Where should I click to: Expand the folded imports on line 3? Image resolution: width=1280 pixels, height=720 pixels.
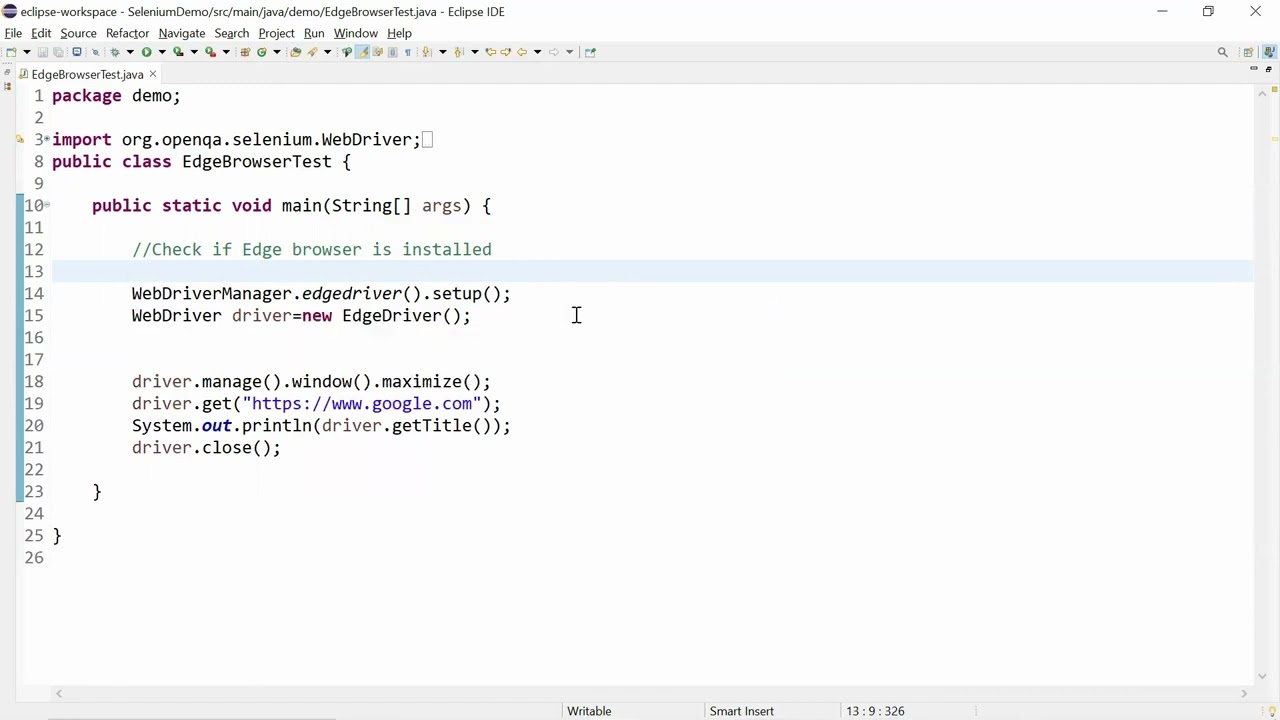(47, 140)
